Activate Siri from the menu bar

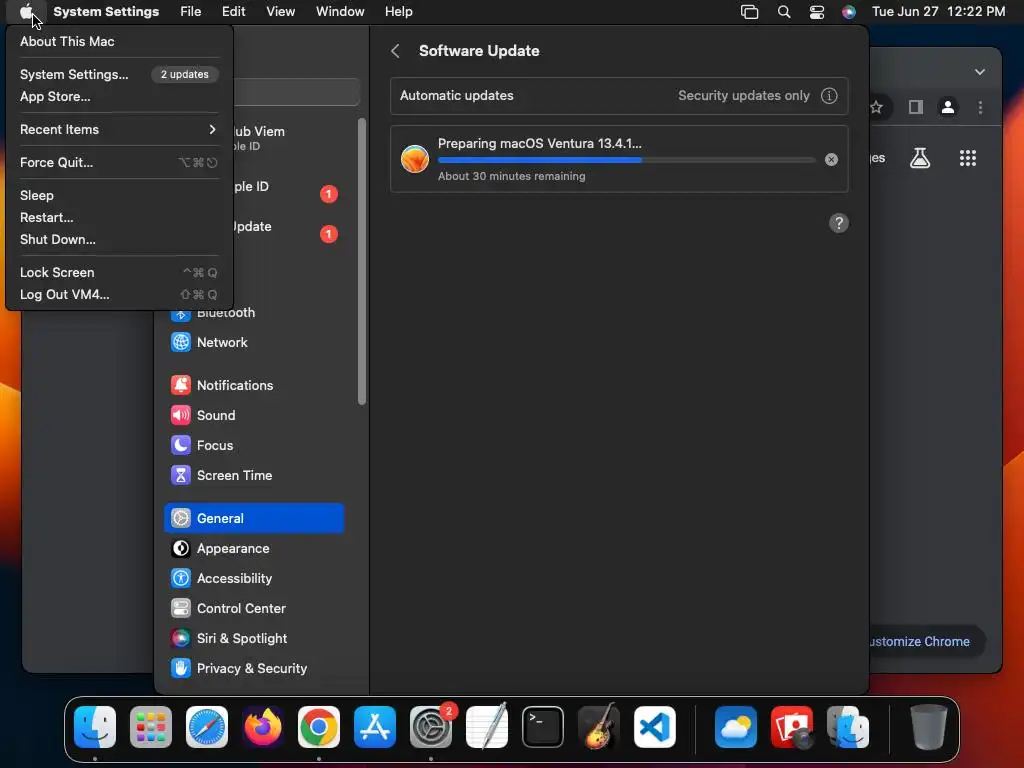(848, 12)
